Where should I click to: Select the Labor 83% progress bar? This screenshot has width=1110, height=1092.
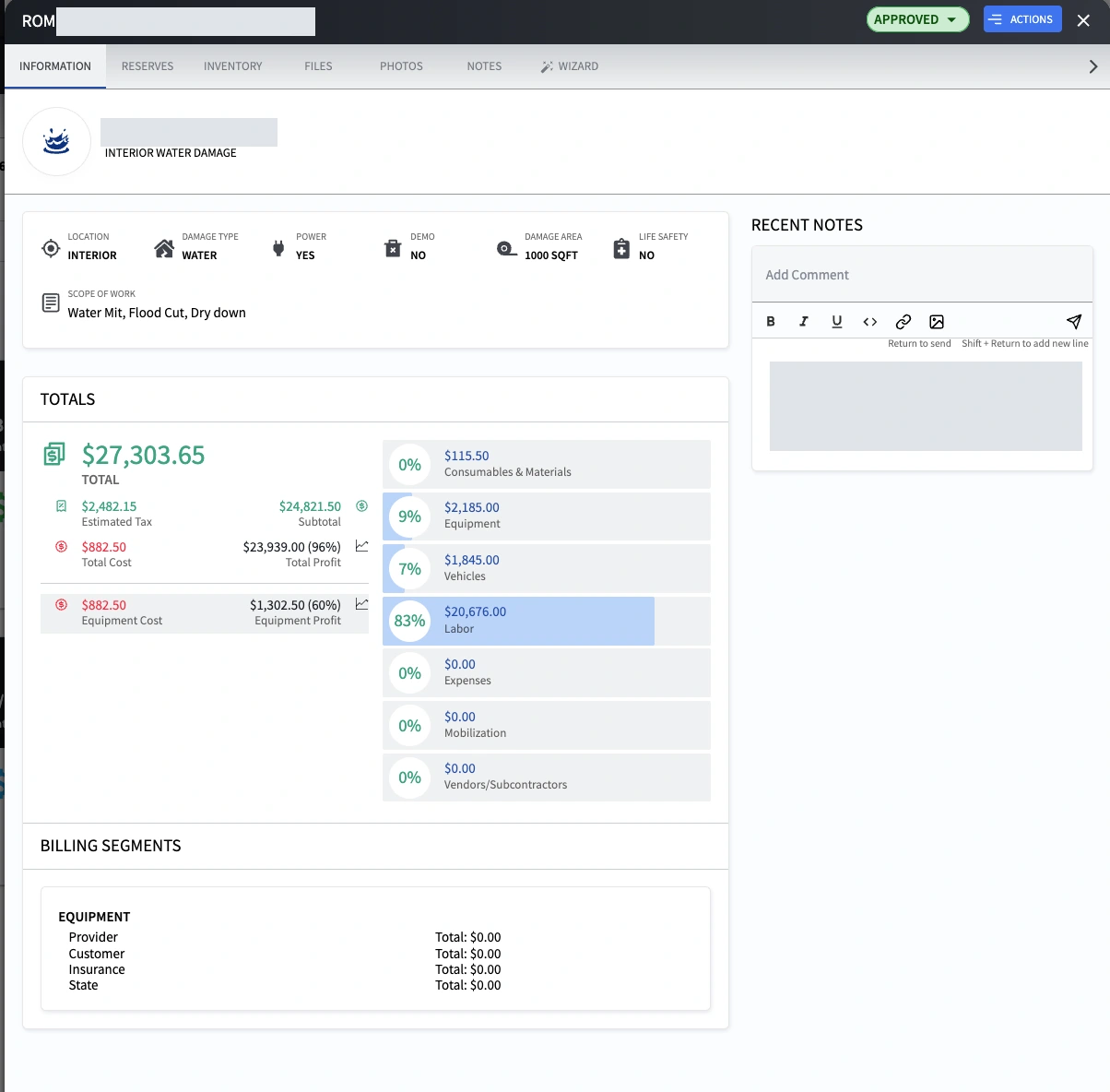pyautogui.click(x=547, y=621)
